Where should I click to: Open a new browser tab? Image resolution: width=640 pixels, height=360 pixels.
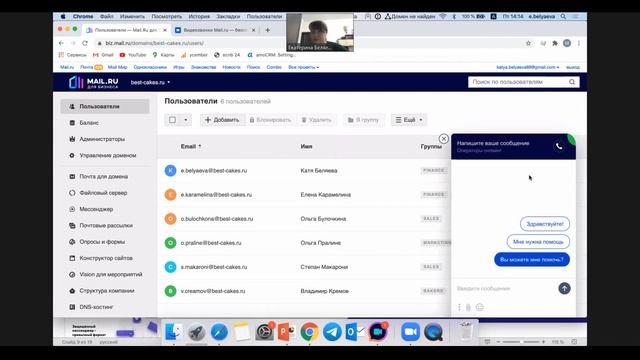click(x=268, y=30)
